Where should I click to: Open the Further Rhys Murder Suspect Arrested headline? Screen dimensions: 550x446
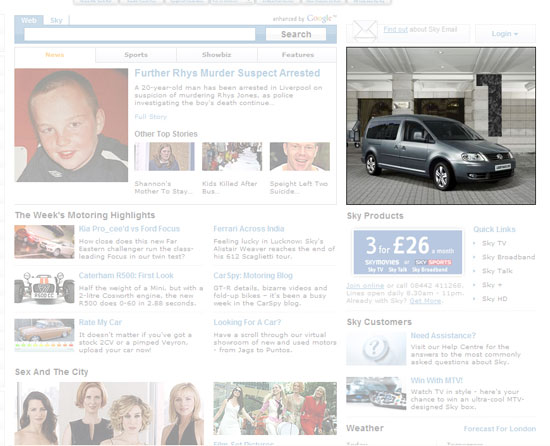tap(227, 73)
